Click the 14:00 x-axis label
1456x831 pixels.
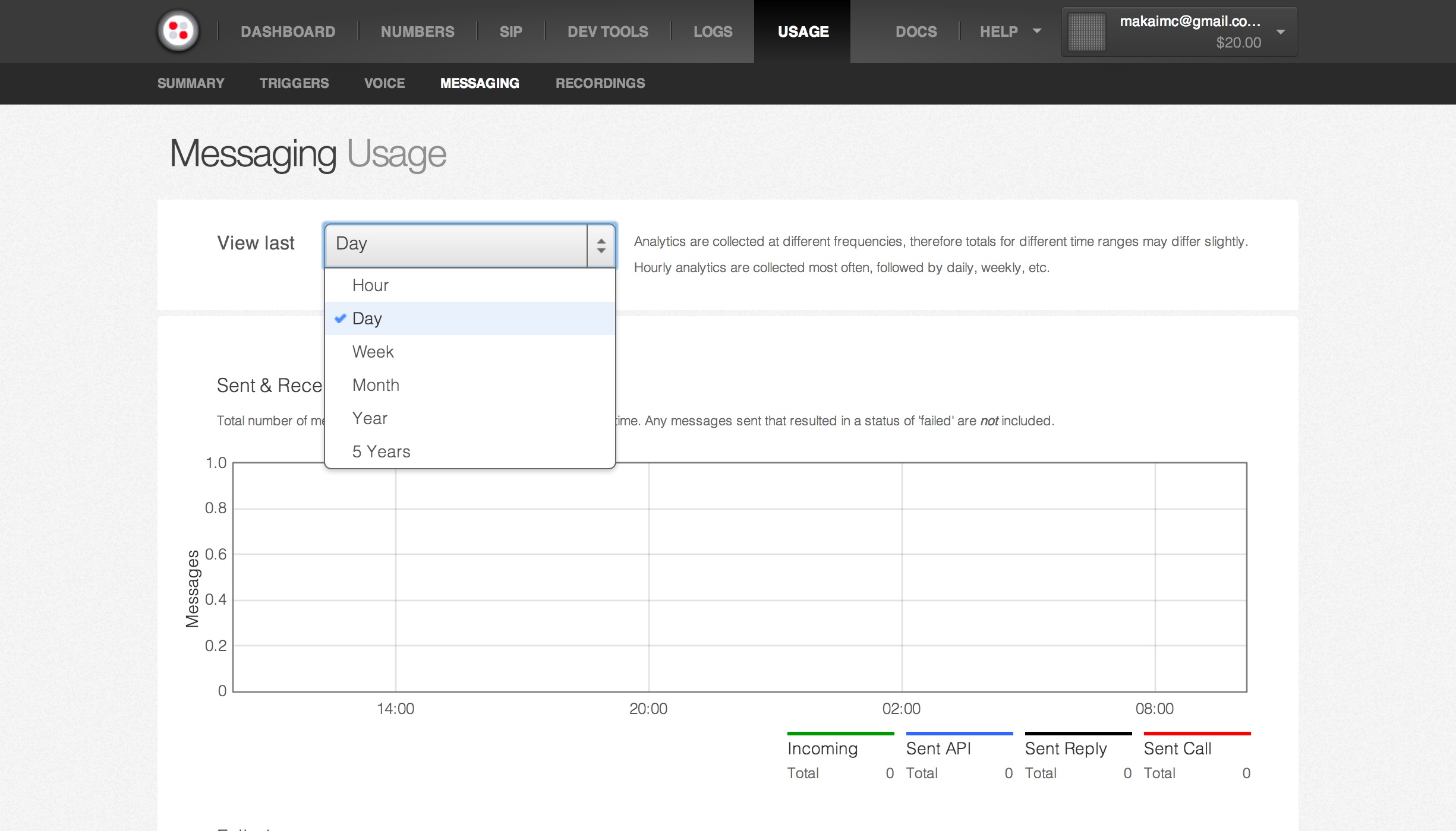[396, 709]
